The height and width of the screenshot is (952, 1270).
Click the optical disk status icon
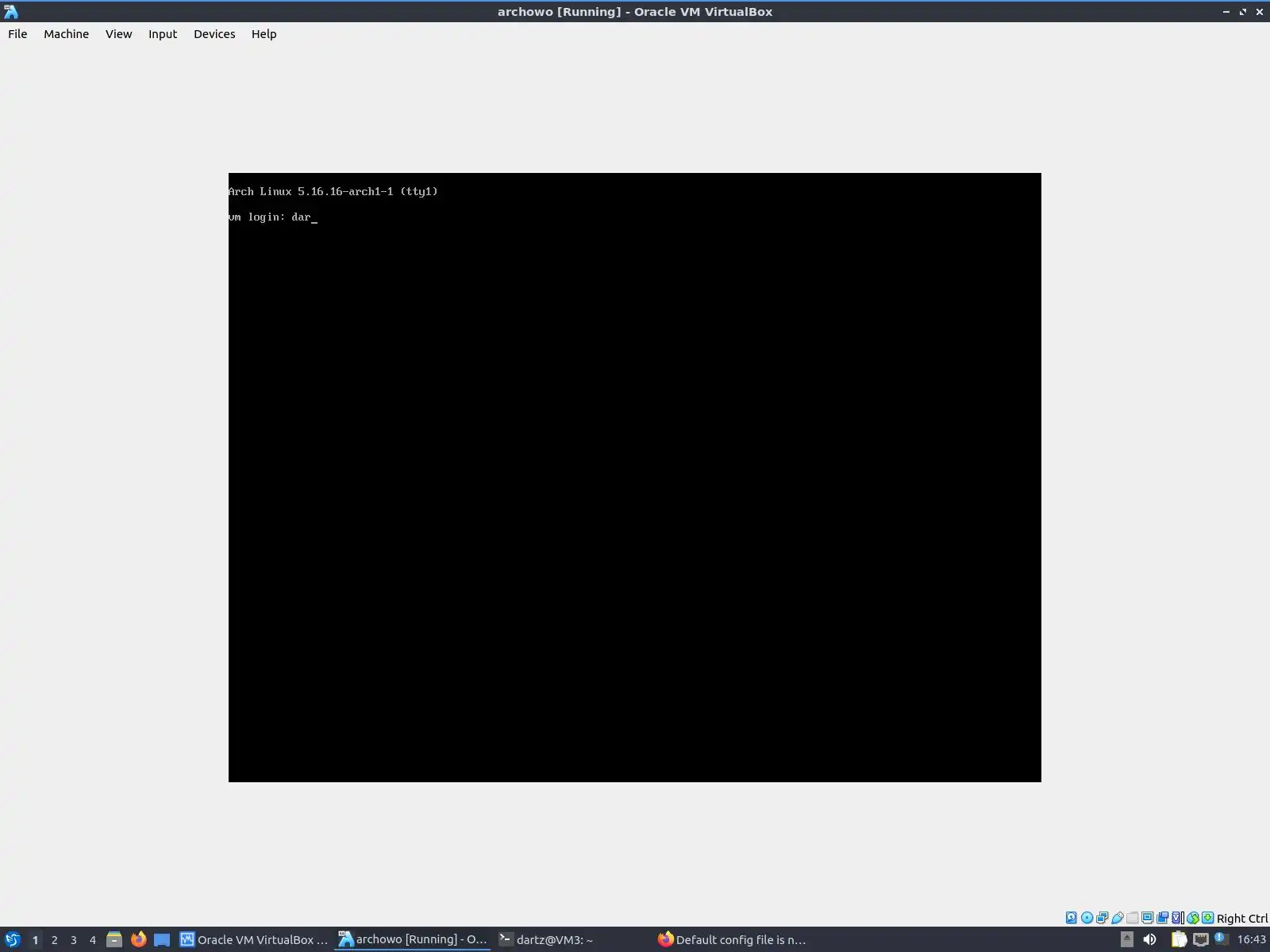click(x=1087, y=918)
